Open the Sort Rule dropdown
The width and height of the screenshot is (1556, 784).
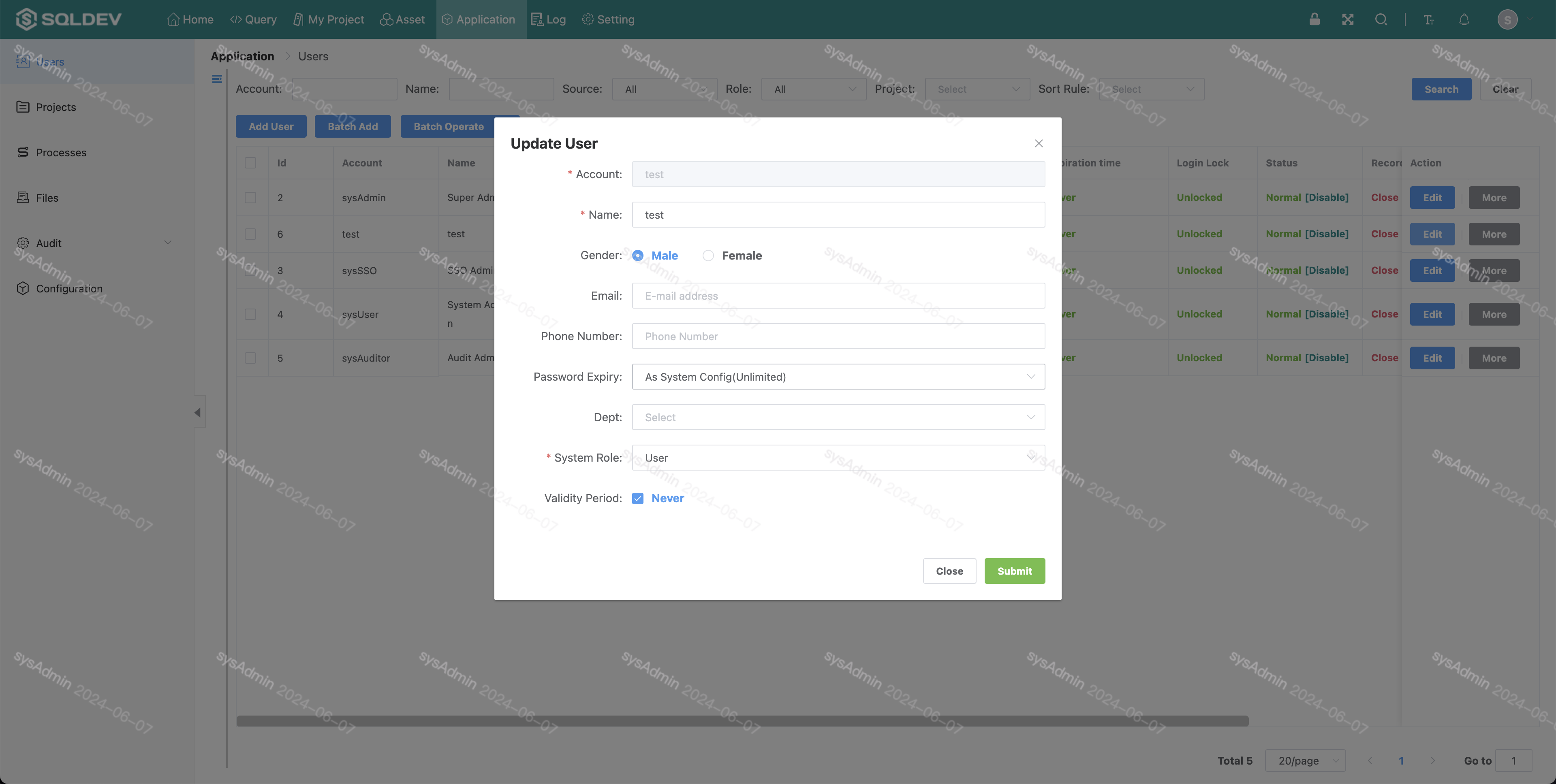coord(1152,89)
